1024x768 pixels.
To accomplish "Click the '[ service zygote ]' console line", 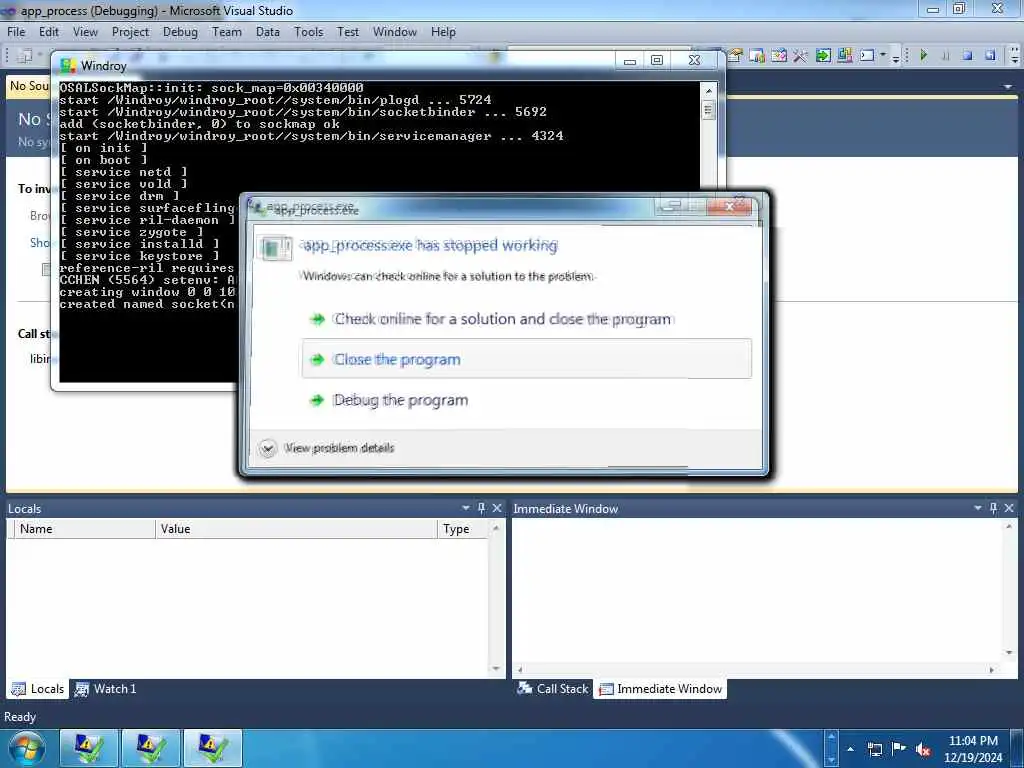I will point(131,232).
